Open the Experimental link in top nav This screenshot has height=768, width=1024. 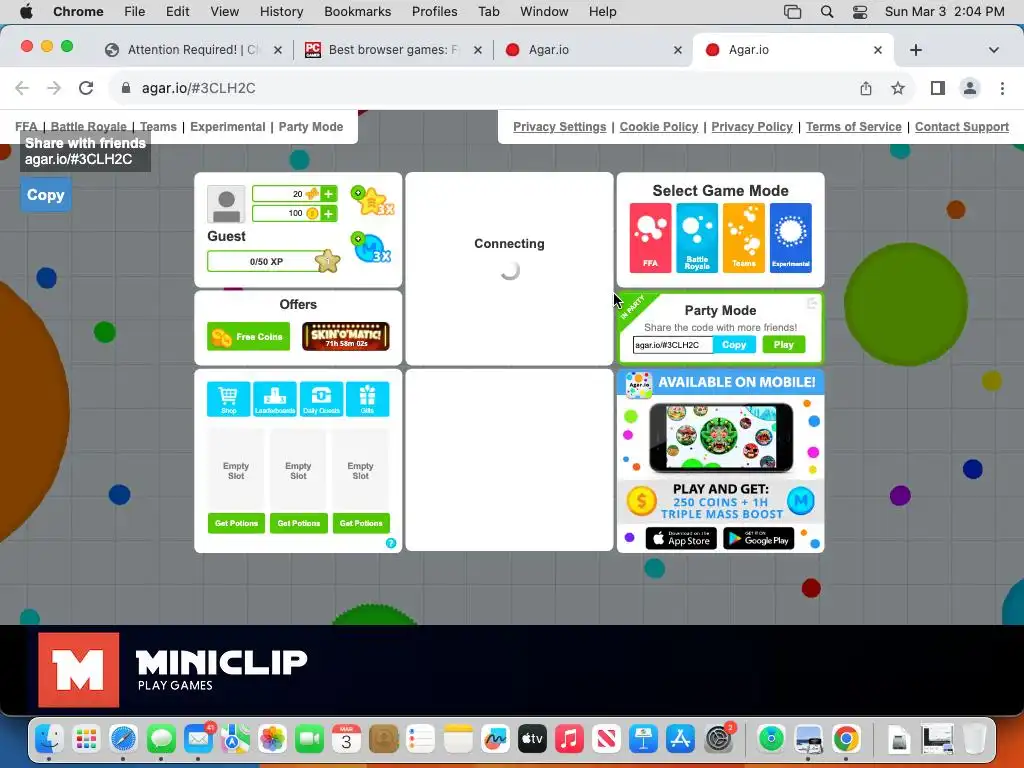(x=228, y=127)
